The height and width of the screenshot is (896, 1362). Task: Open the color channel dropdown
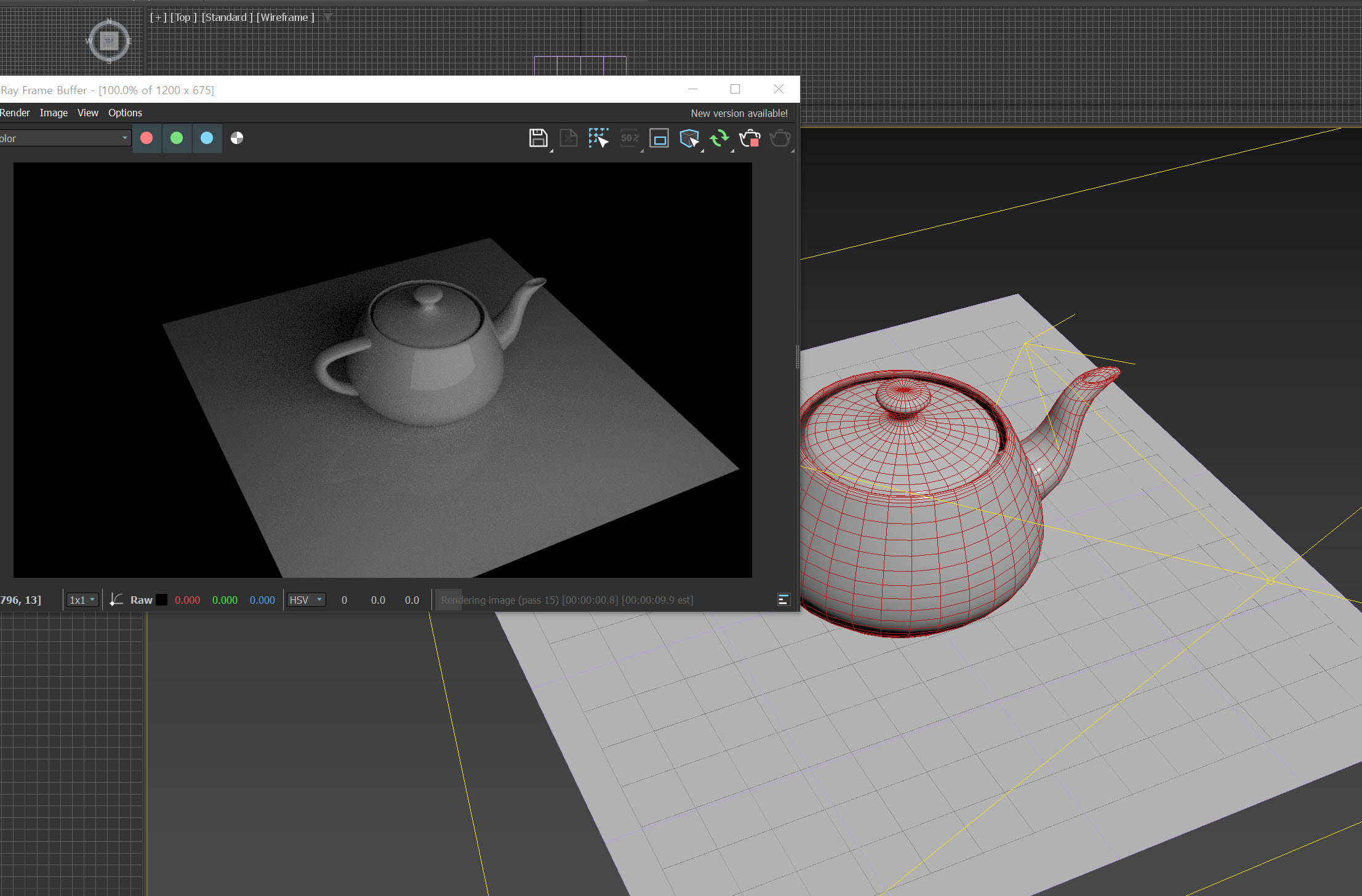(x=65, y=138)
